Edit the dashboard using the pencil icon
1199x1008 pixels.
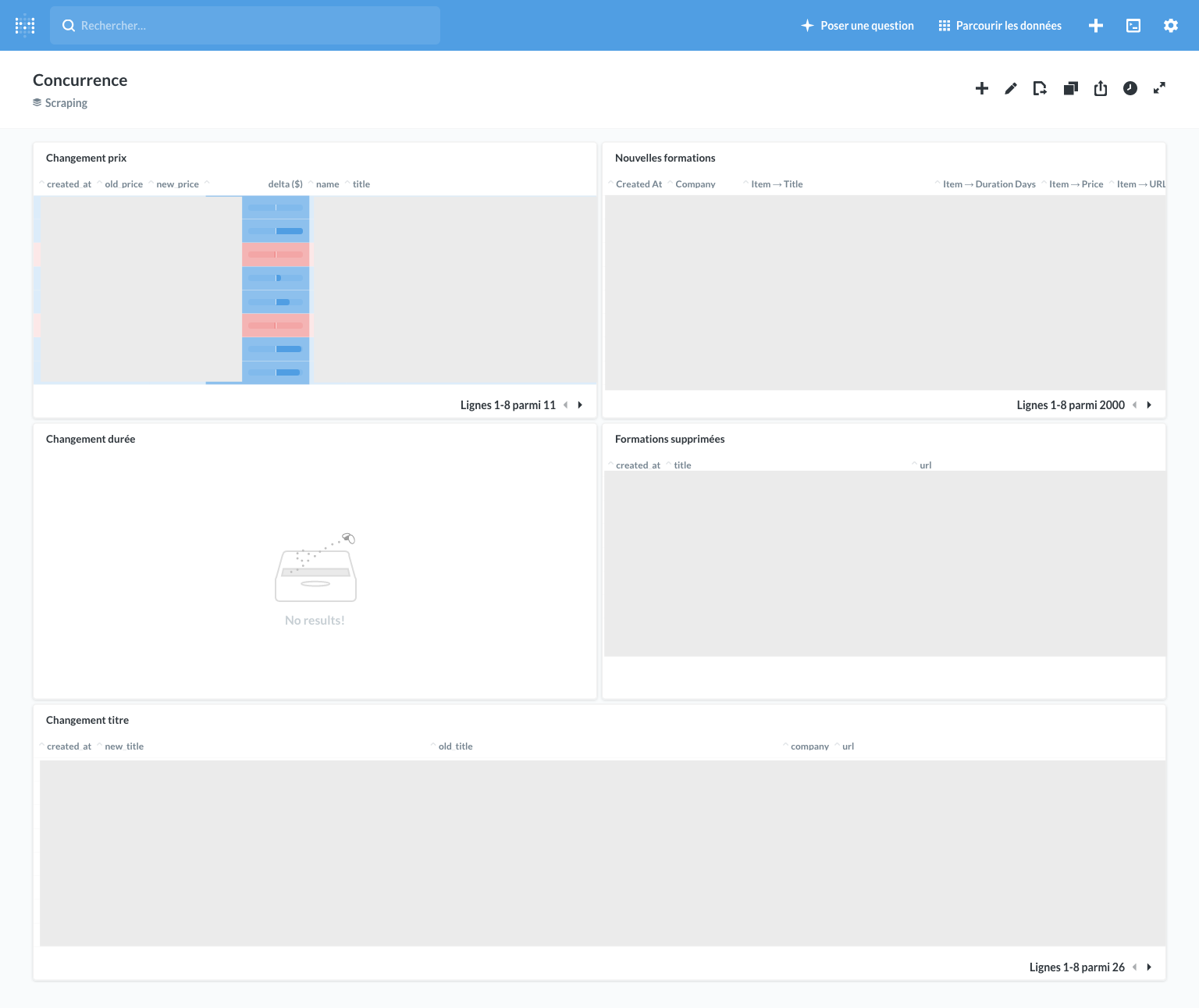click(x=1011, y=88)
